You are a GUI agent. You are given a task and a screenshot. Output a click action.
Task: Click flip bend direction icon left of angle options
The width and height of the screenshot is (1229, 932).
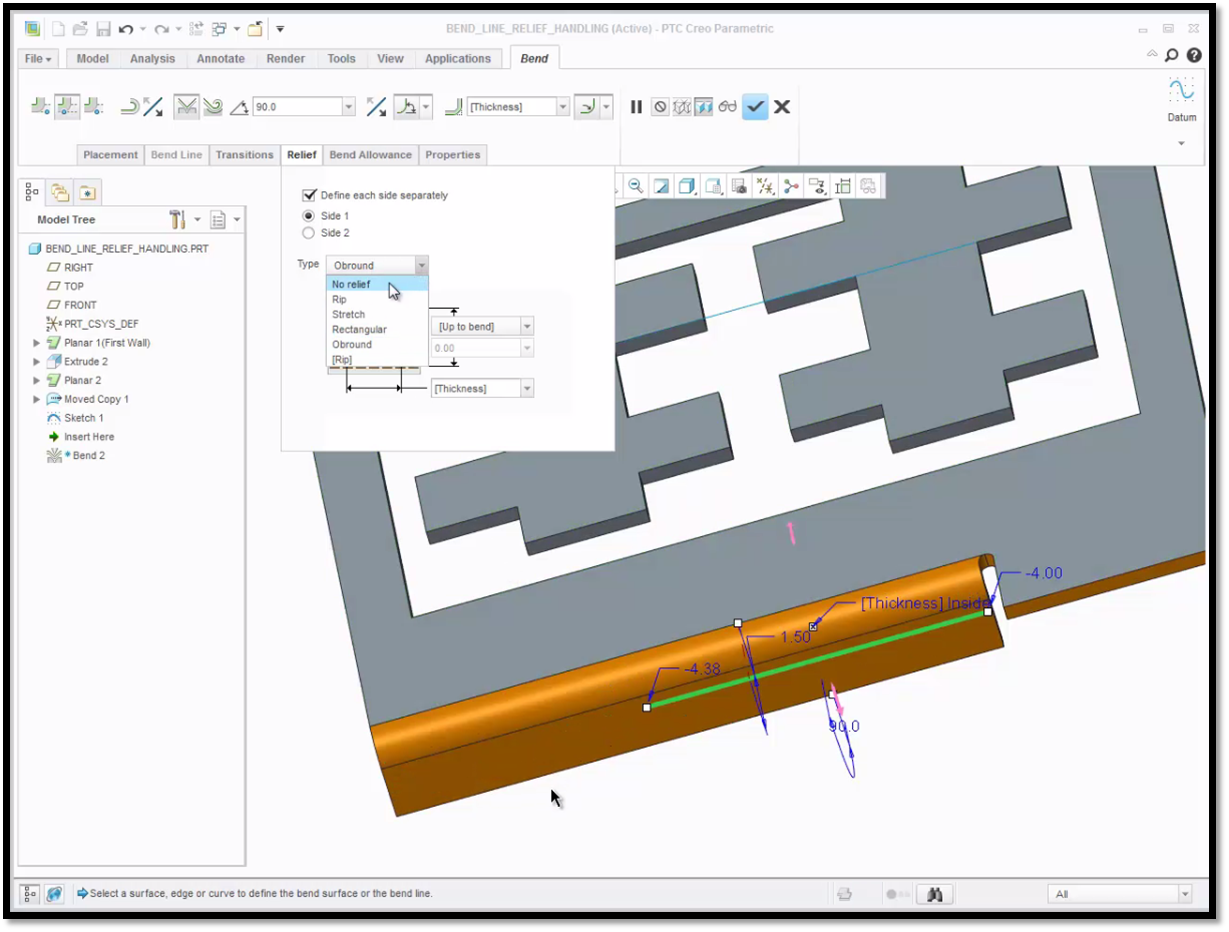point(152,106)
